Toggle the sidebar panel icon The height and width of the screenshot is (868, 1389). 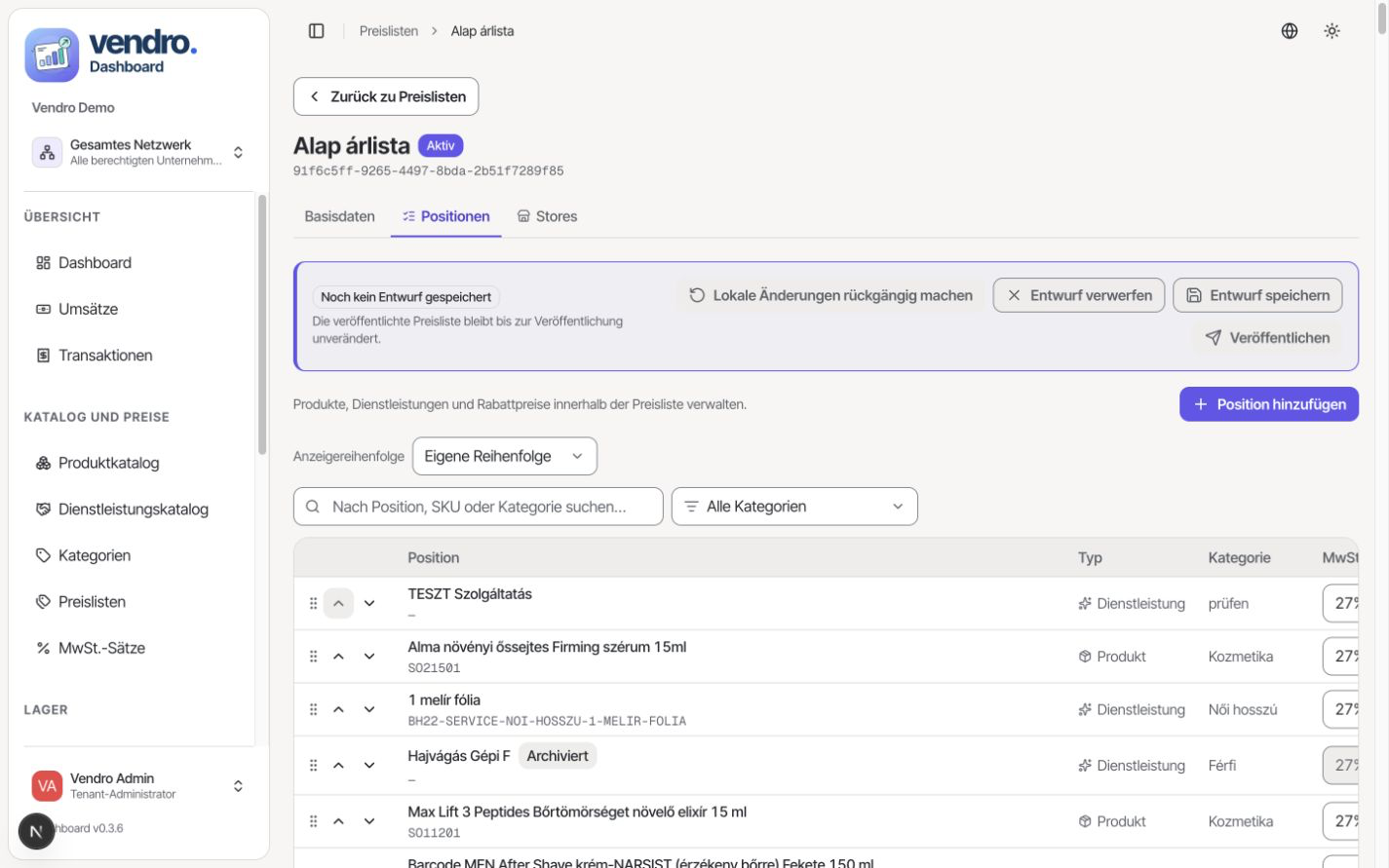coord(316,31)
